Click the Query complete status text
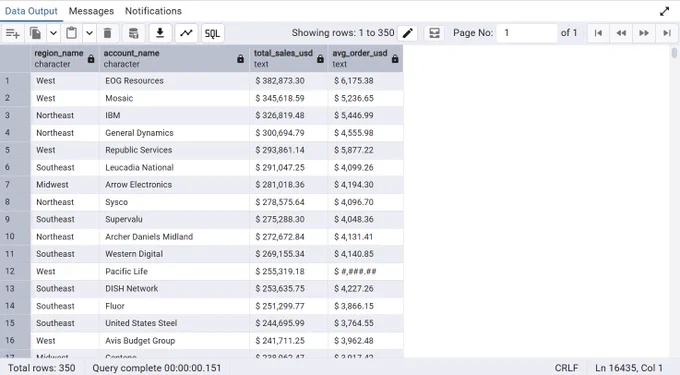Image resolution: width=680 pixels, height=375 pixels. (x=157, y=368)
